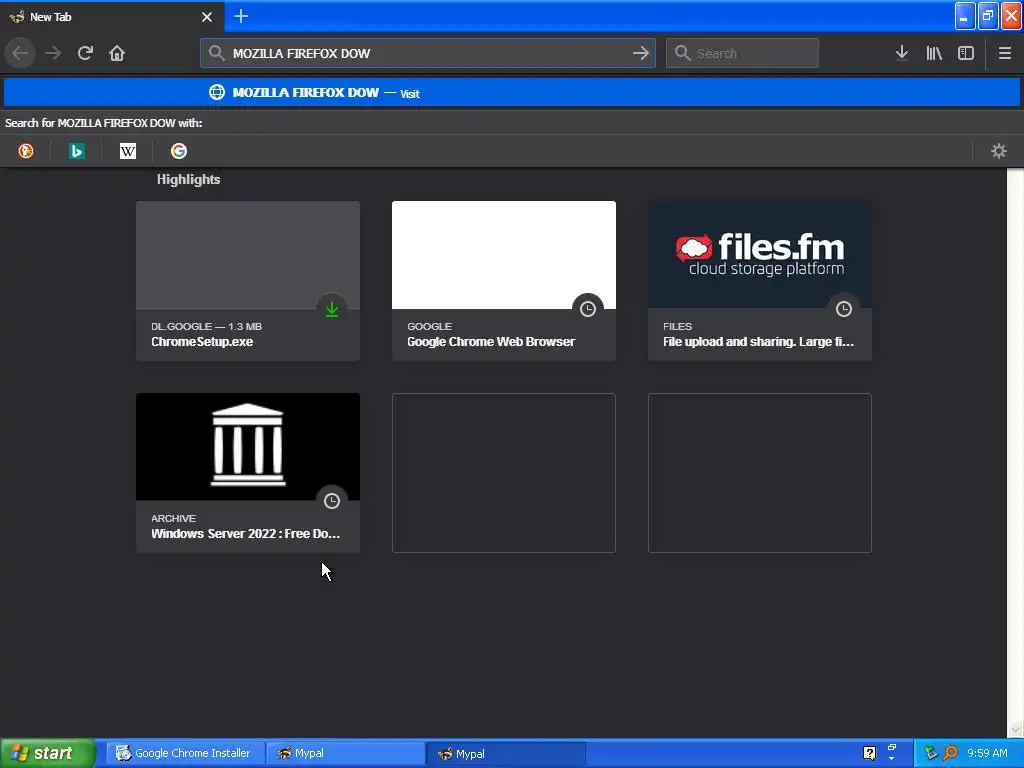
Task: Click the green pen tray icon
Action: [931, 753]
